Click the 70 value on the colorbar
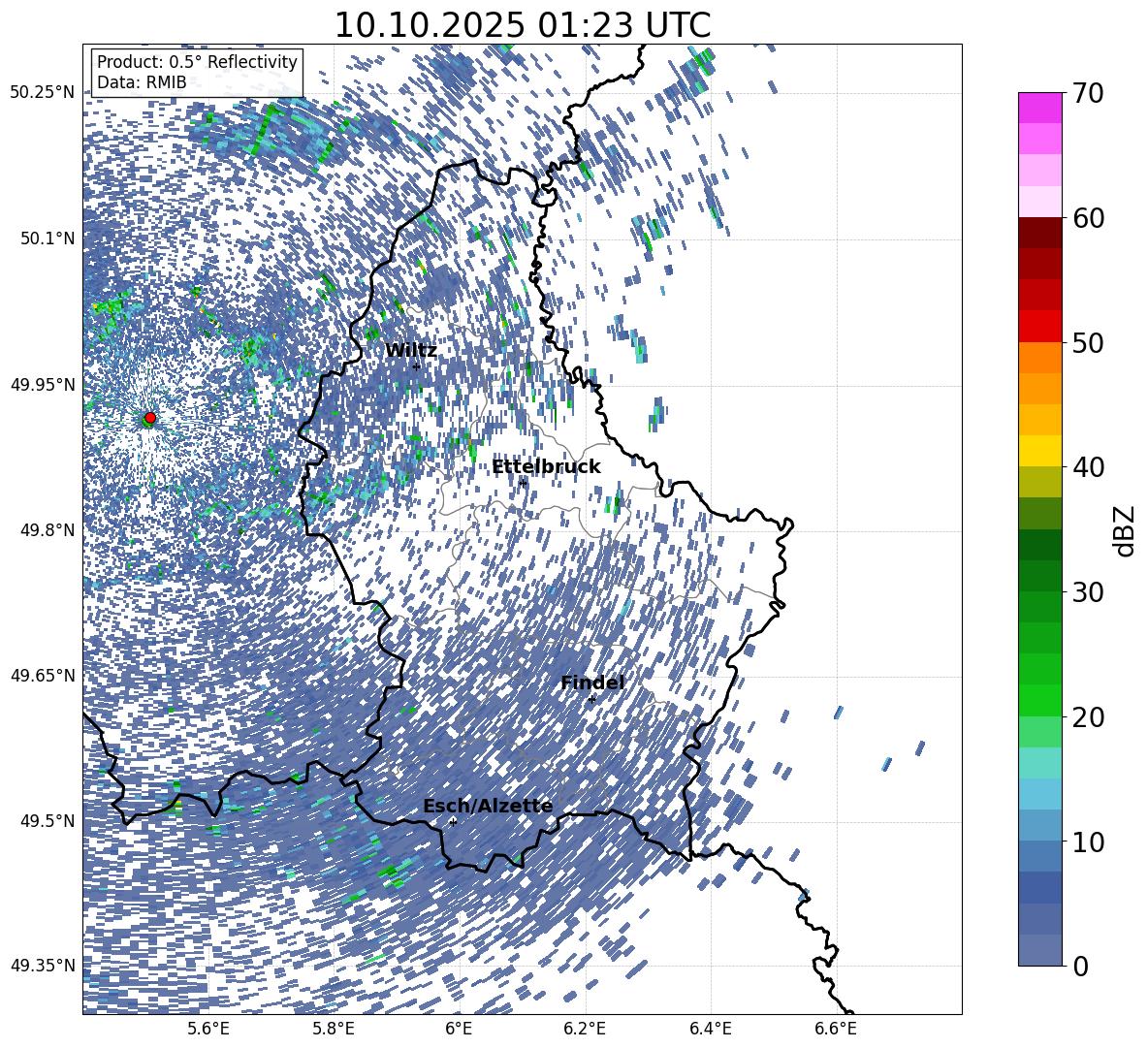This screenshot has width=1148, height=1048. click(1089, 93)
